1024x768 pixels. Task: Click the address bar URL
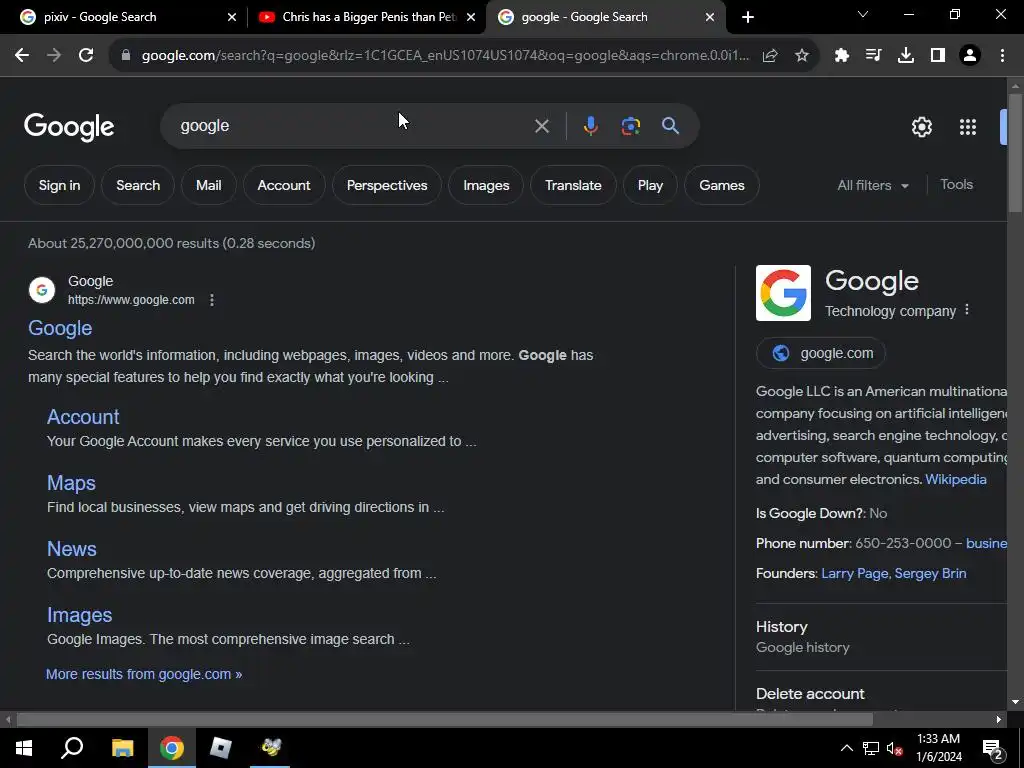coord(445,56)
